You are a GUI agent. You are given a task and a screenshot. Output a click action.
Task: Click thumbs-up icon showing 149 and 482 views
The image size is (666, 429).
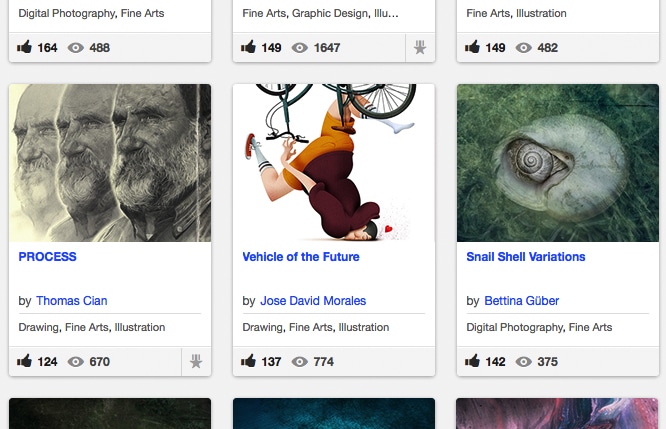(x=474, y=47)
